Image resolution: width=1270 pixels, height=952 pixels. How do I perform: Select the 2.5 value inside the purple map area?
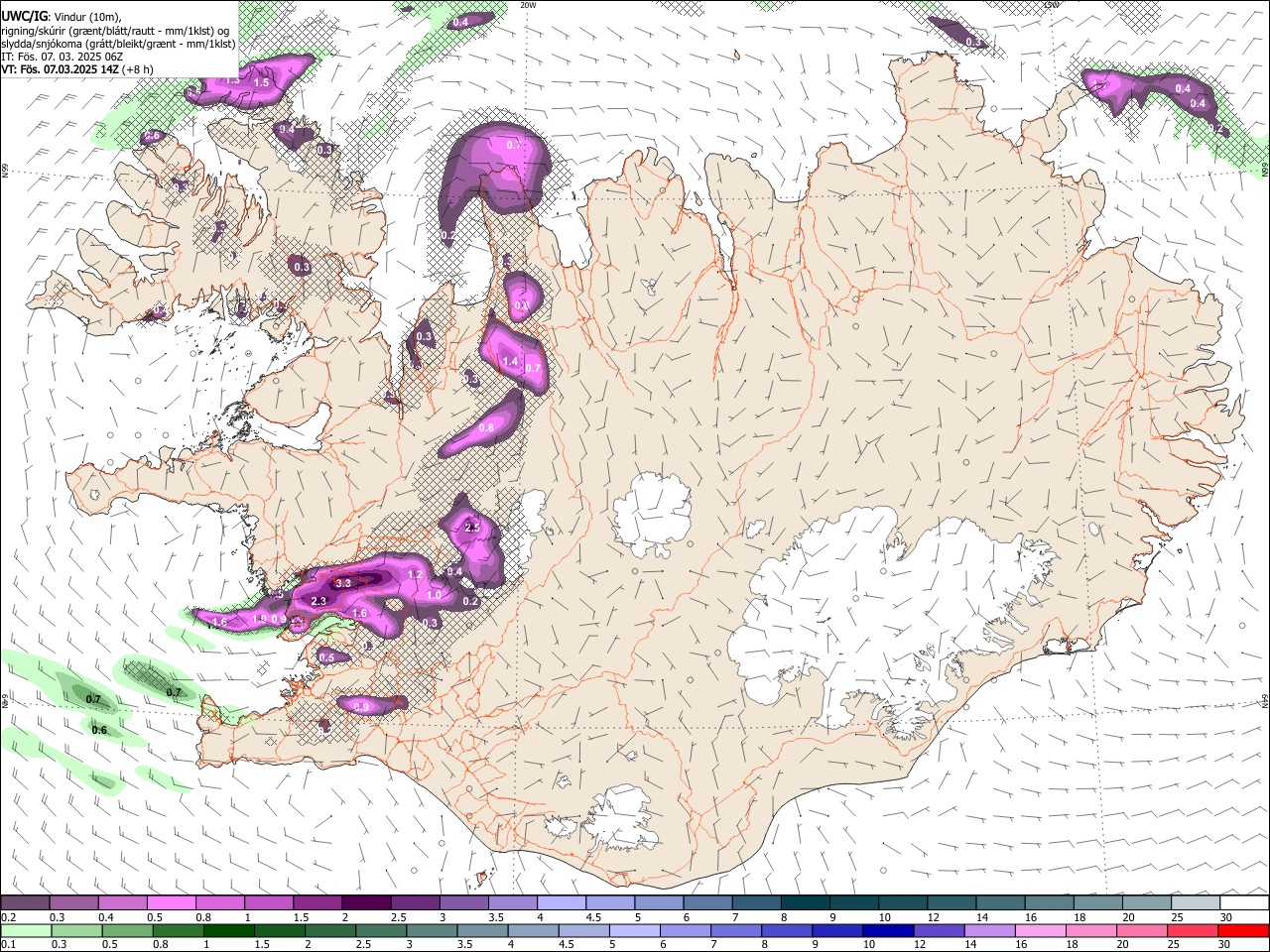coord(472,528)
